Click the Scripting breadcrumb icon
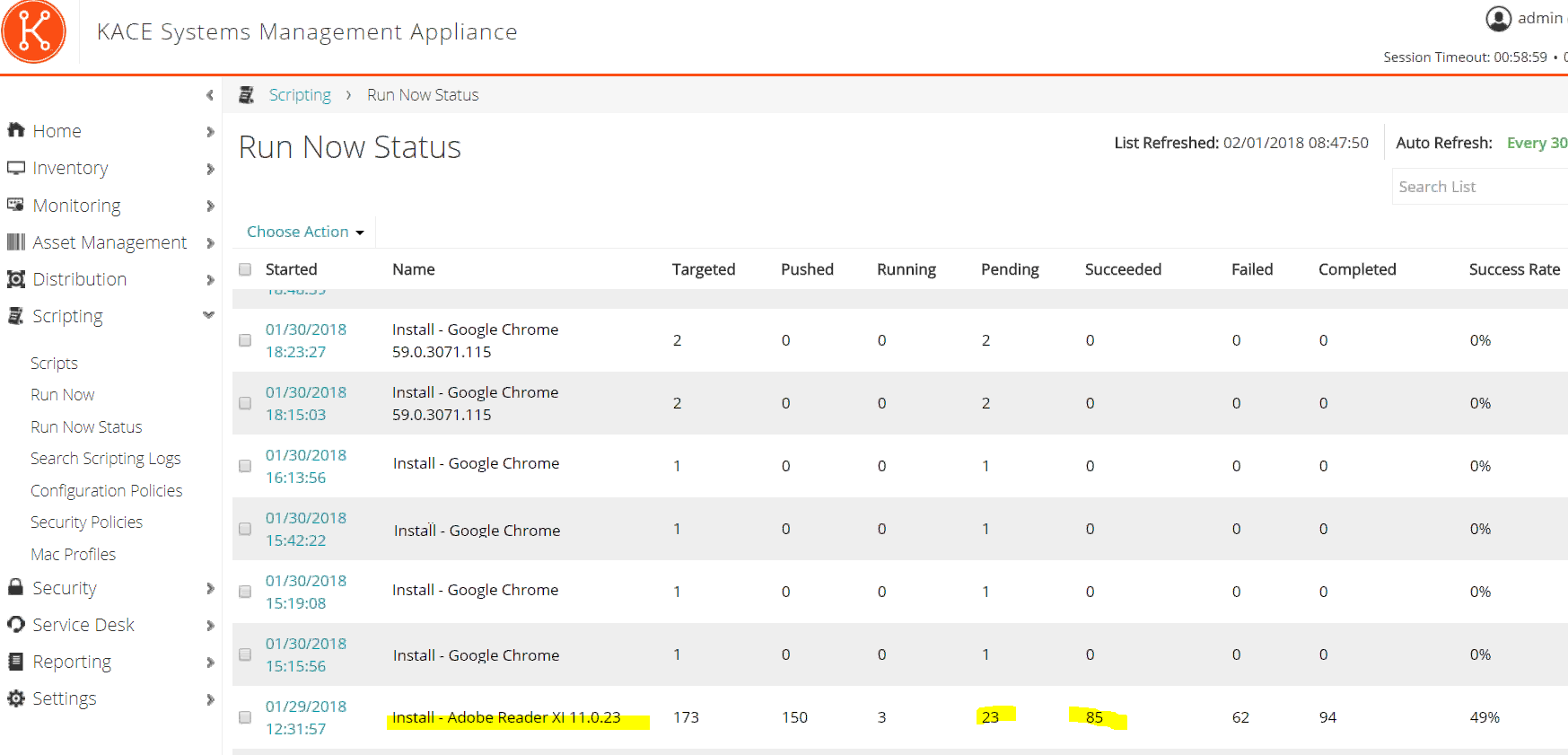The width and height of the screenshot is (1568, 755). pos(246,95)
